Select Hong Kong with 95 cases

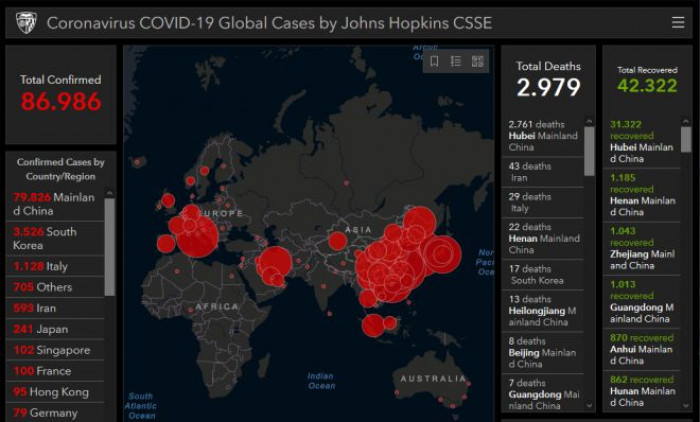pos(55,392)
